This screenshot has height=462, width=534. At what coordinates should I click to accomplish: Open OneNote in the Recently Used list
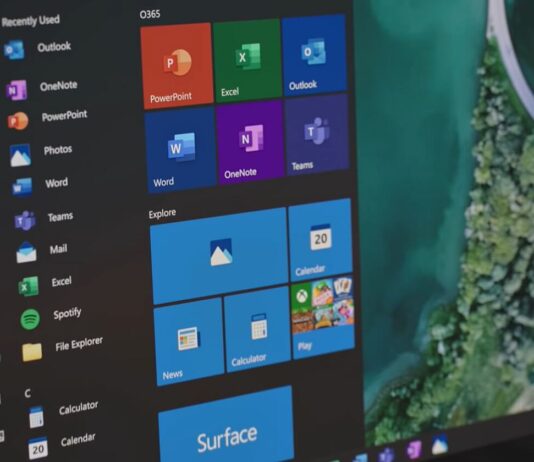pos(42,89)
